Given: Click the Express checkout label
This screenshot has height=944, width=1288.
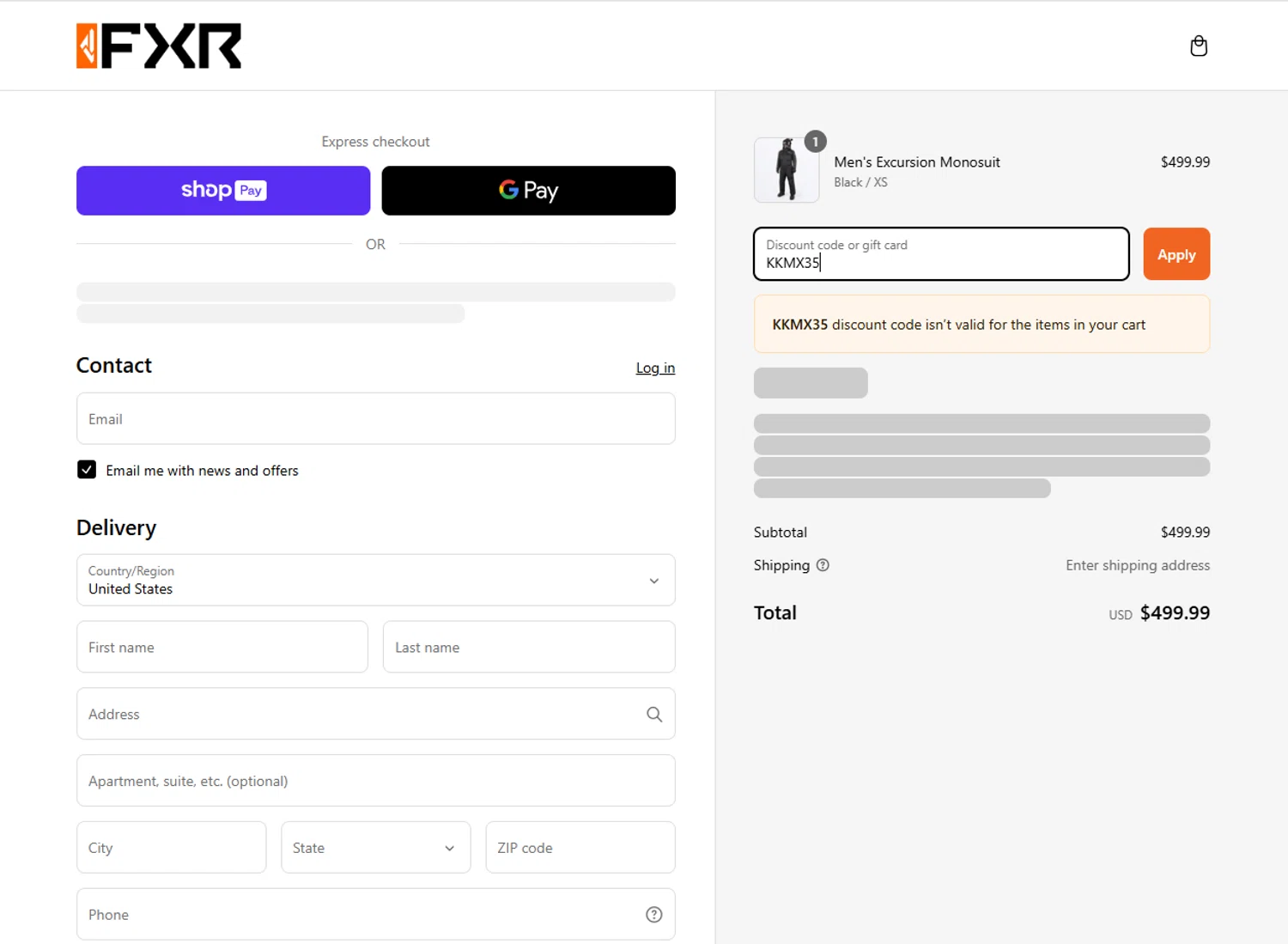Looking at the screenshot, I should 375,142.
